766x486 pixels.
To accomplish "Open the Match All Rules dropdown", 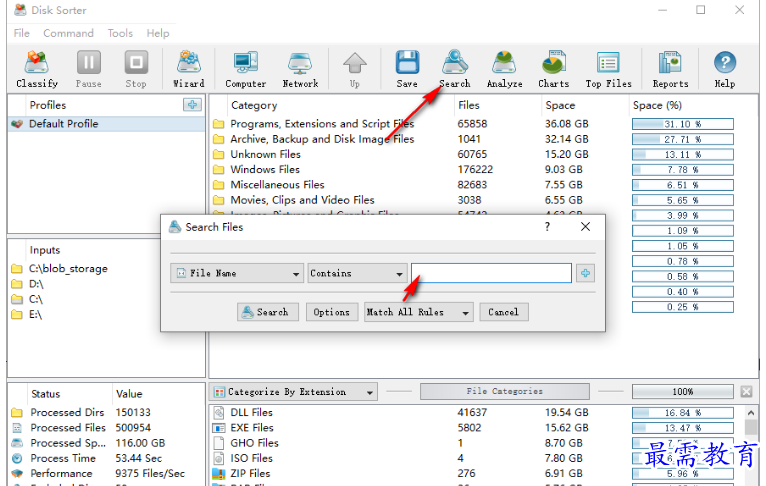I will tap(419, 312).
